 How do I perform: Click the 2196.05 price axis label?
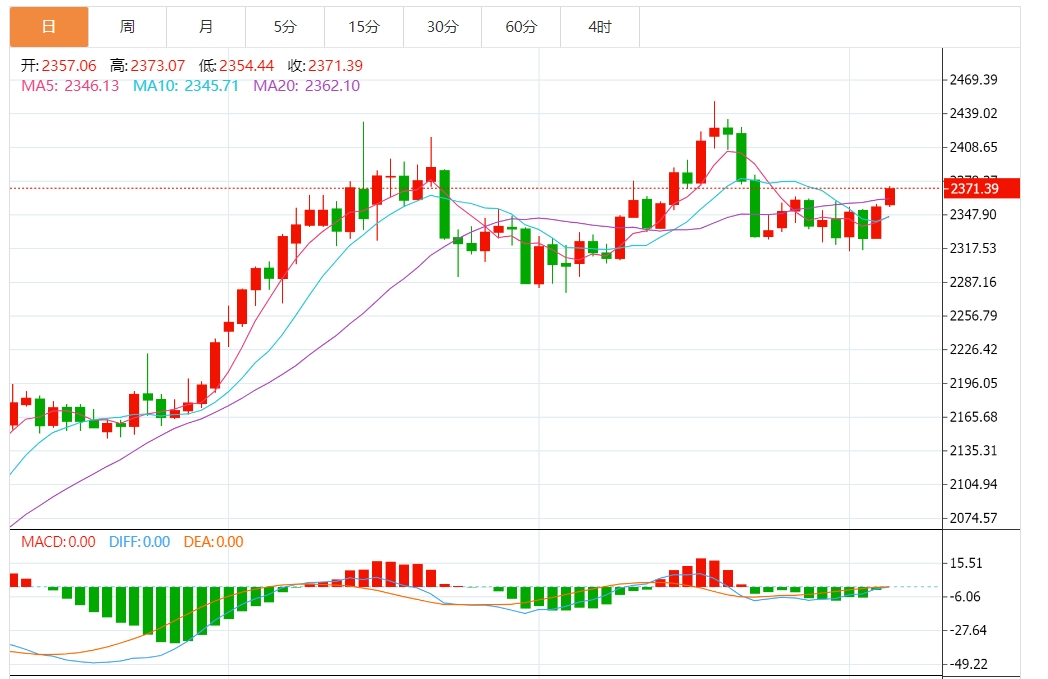click(x=974, y=383)
